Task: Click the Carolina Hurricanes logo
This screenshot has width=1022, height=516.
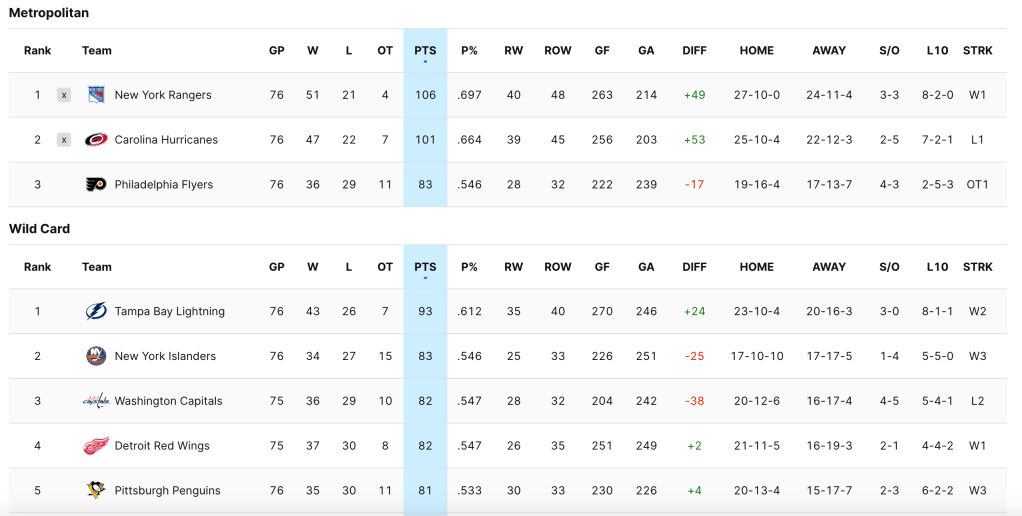Action: click(96, 140)
